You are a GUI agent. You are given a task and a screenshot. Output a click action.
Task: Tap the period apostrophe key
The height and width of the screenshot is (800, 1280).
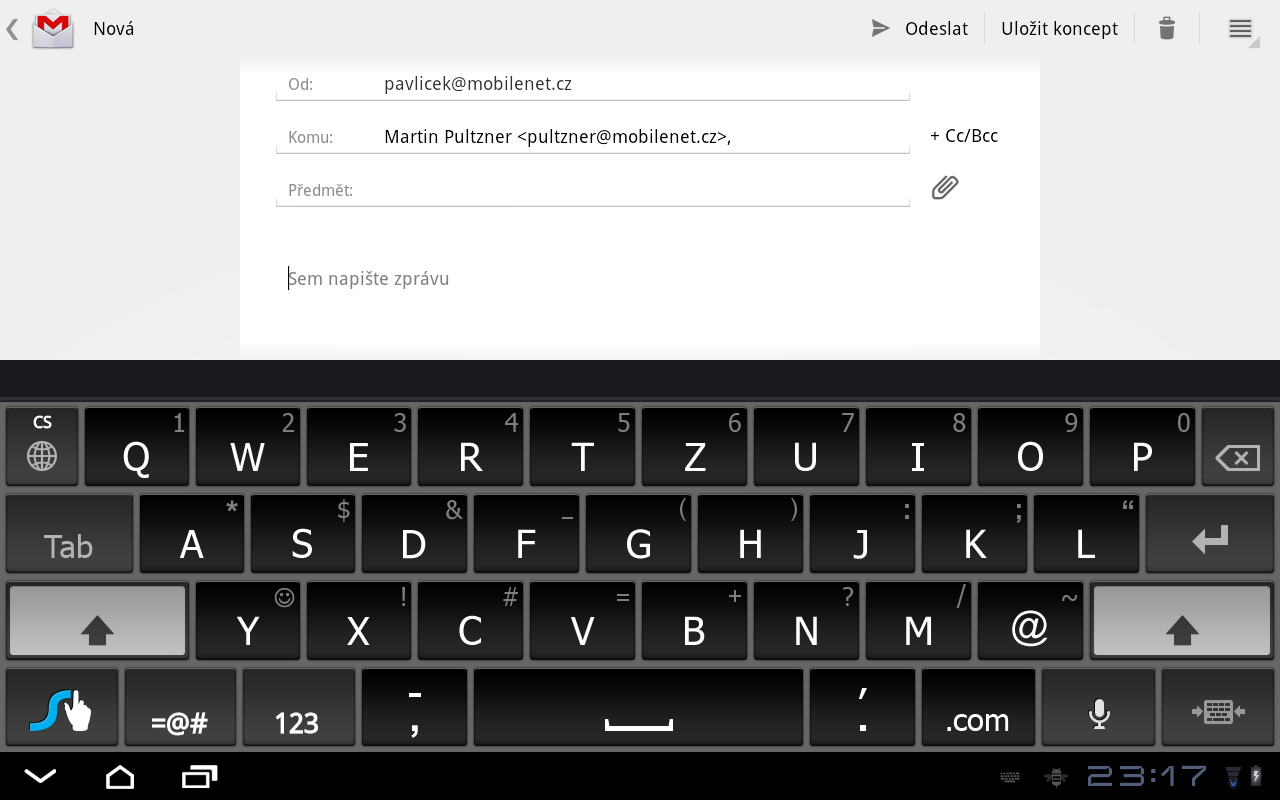pyautogui.click(x=862, y=708)
